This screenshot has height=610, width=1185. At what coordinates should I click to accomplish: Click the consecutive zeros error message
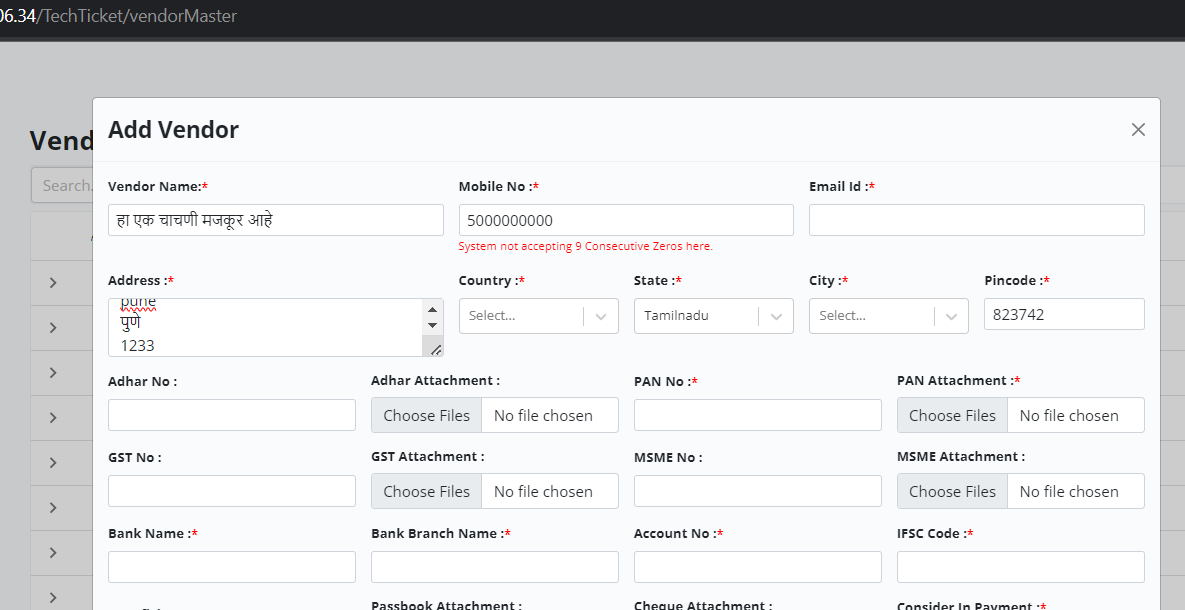pyautogui.click(x=586, y=246)
